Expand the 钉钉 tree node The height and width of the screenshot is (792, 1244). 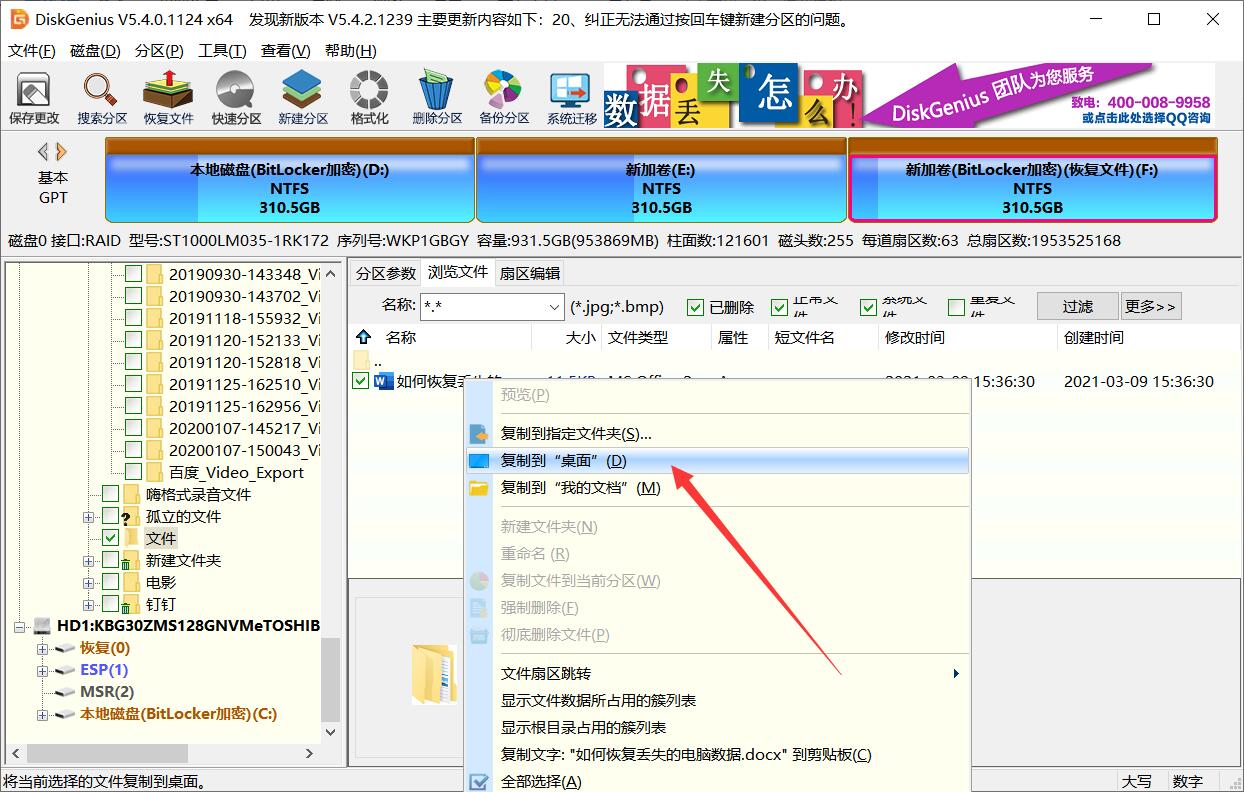[x=89, y=605]
